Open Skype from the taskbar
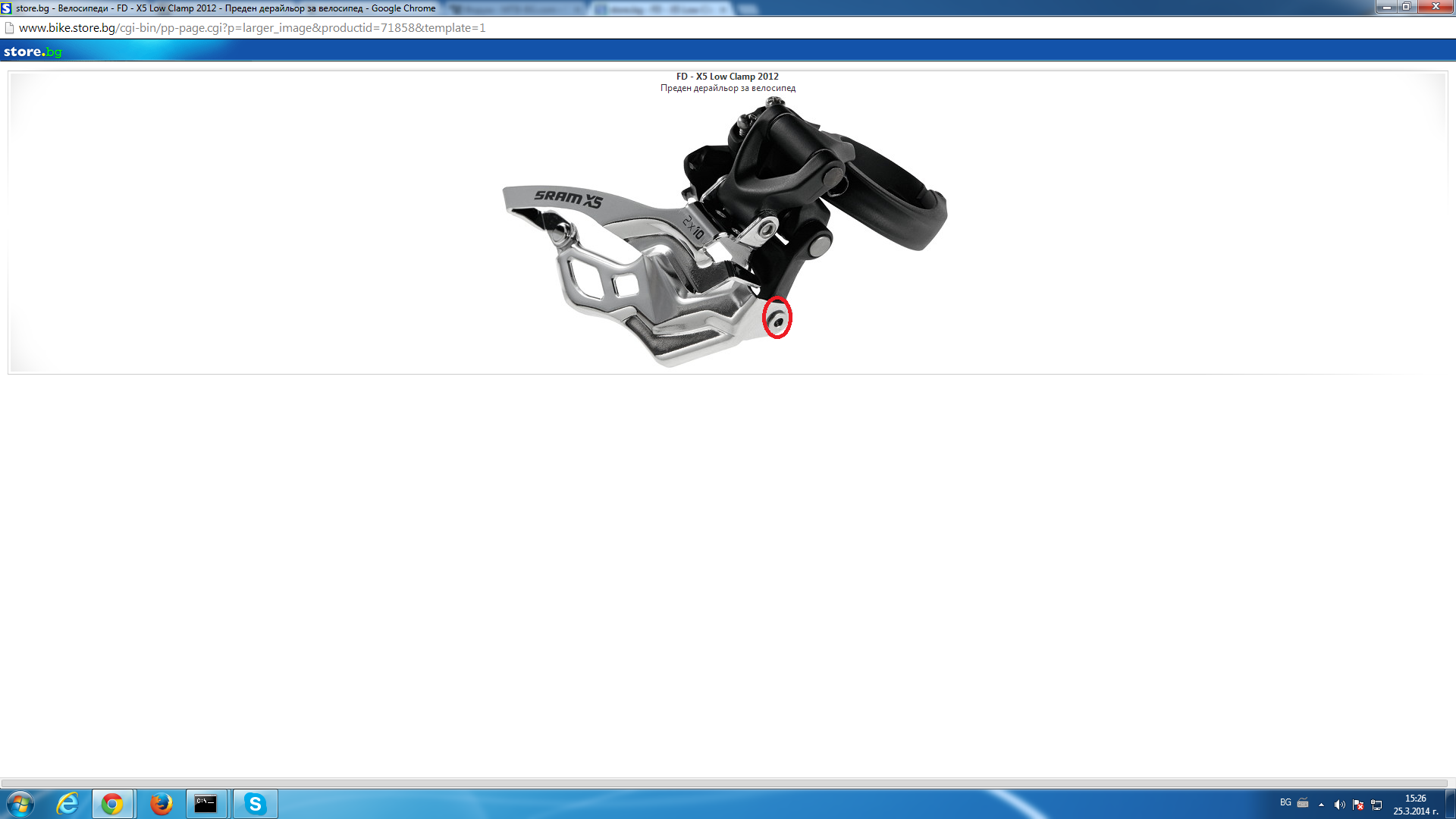 pyautogui.click(x=256, y=804)
